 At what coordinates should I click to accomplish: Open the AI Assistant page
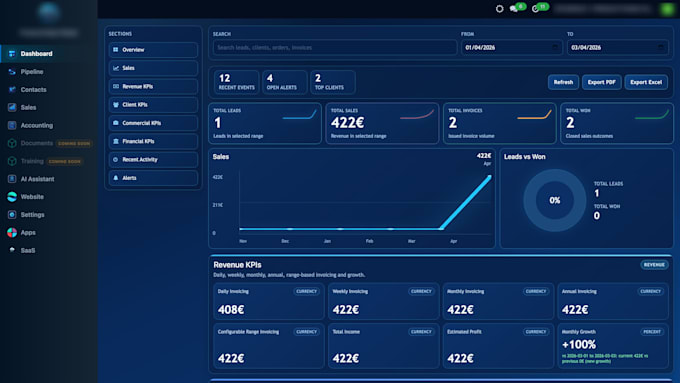coord(49,179)
